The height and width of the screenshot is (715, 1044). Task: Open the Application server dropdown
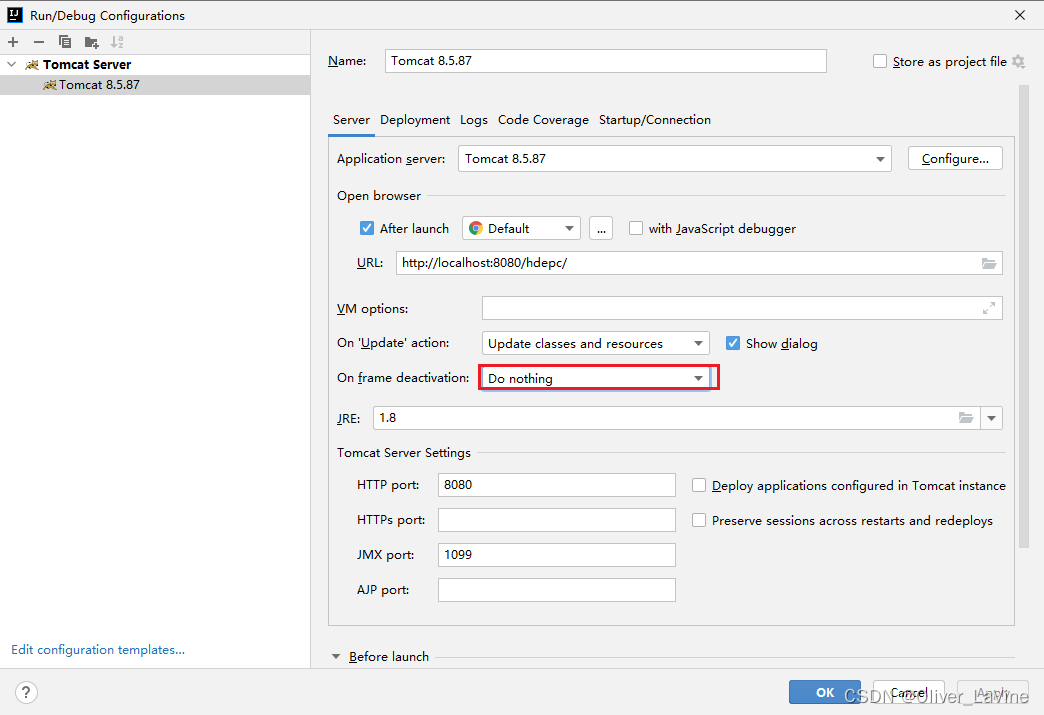point(674,158)
